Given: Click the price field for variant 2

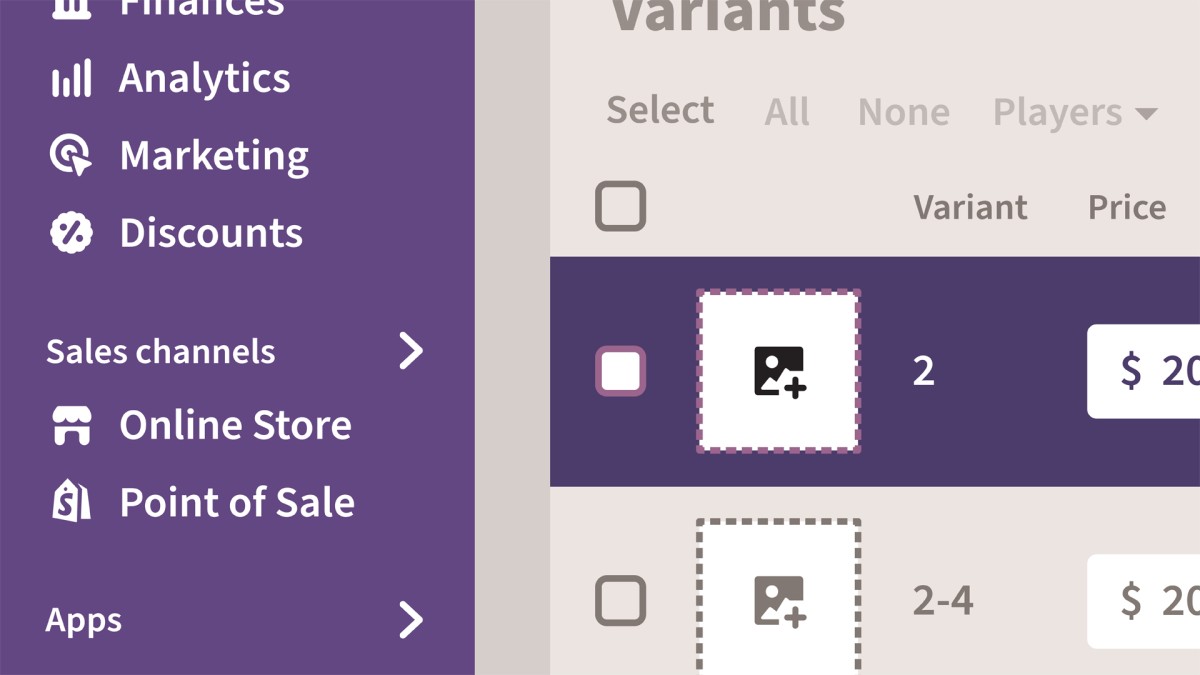Looking at the screenshot, I should pos(1145,371).
